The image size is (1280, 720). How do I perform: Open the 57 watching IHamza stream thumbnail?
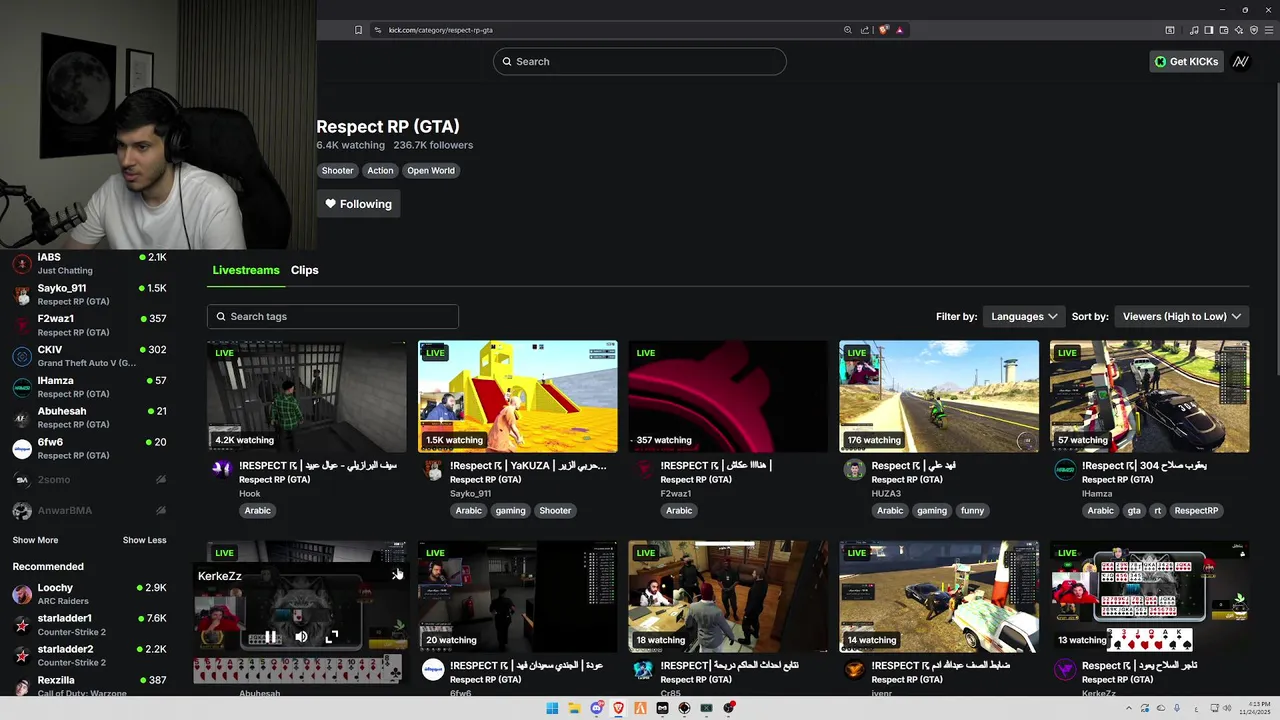pyautogui.click(x=1150, y=397)
